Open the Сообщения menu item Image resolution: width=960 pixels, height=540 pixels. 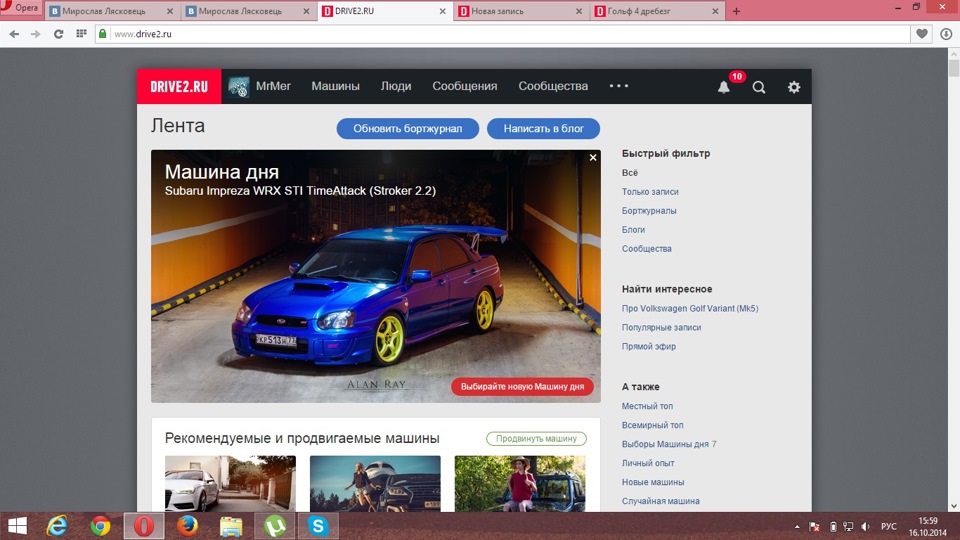click(x=465, y=86)
